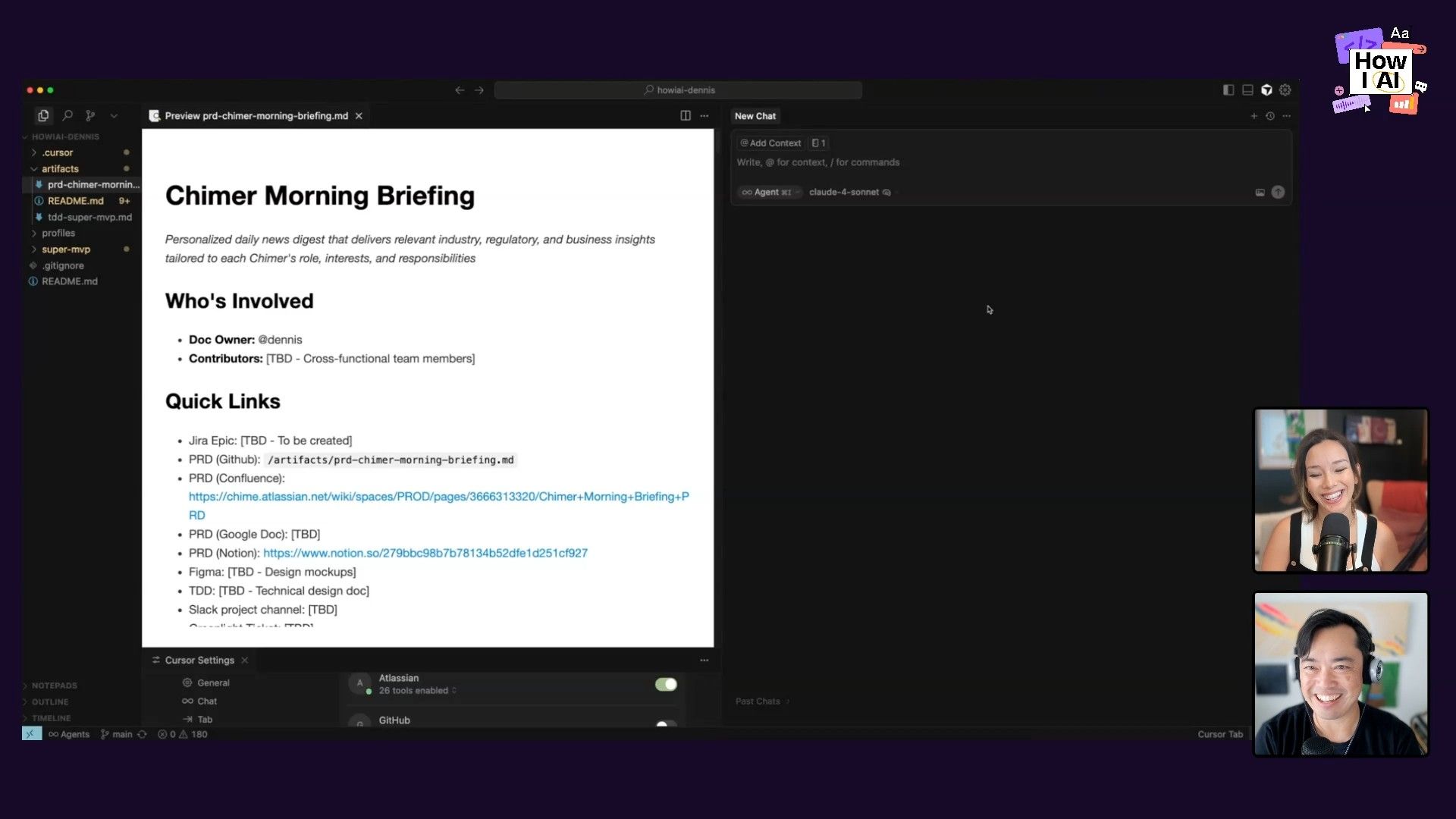Open chat panel more options menu
This screenshot has width=1456, height=819.
[x=1286, y=116]
